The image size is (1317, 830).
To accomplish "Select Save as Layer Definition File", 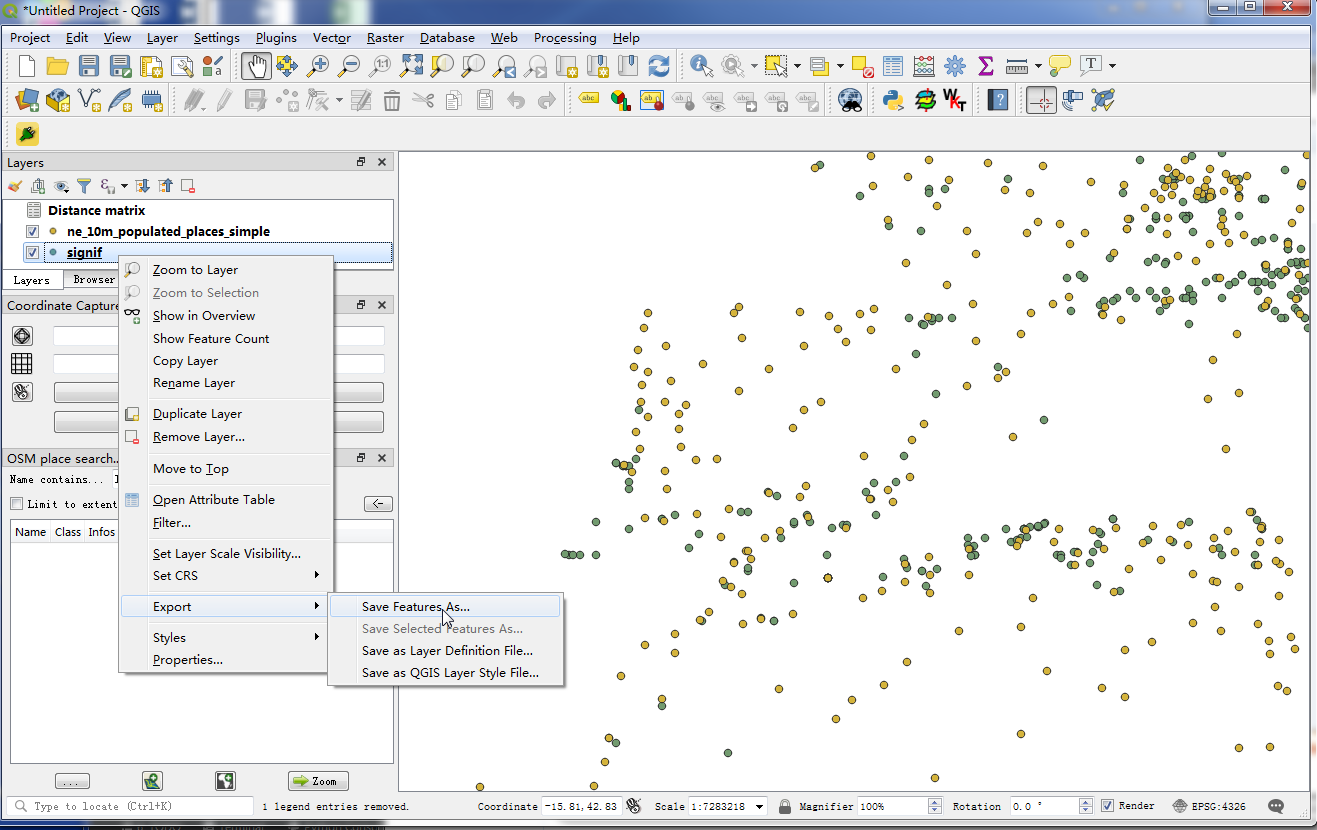I will (445, 650).
